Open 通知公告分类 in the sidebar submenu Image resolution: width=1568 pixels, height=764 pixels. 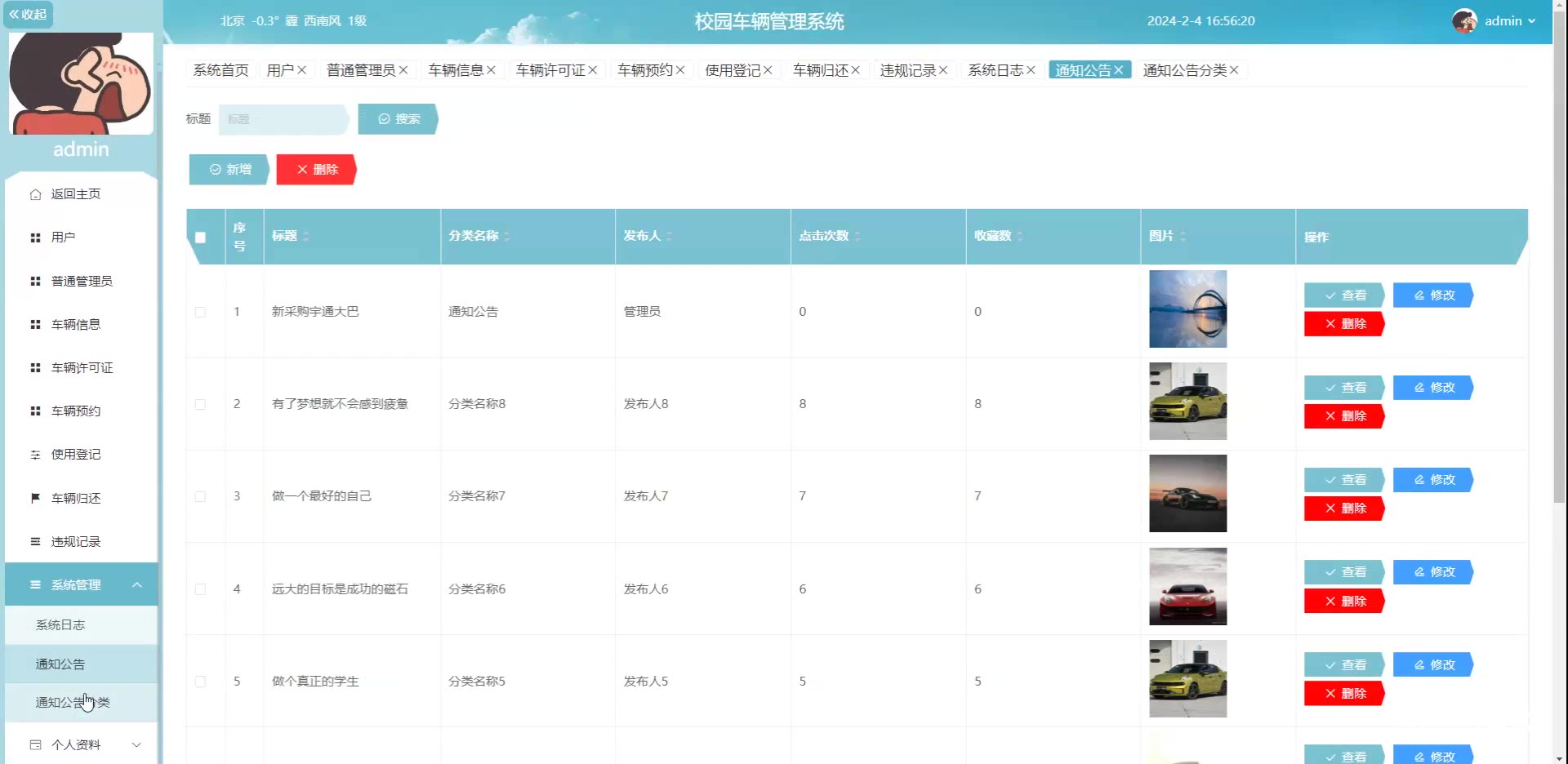point(73,703)
